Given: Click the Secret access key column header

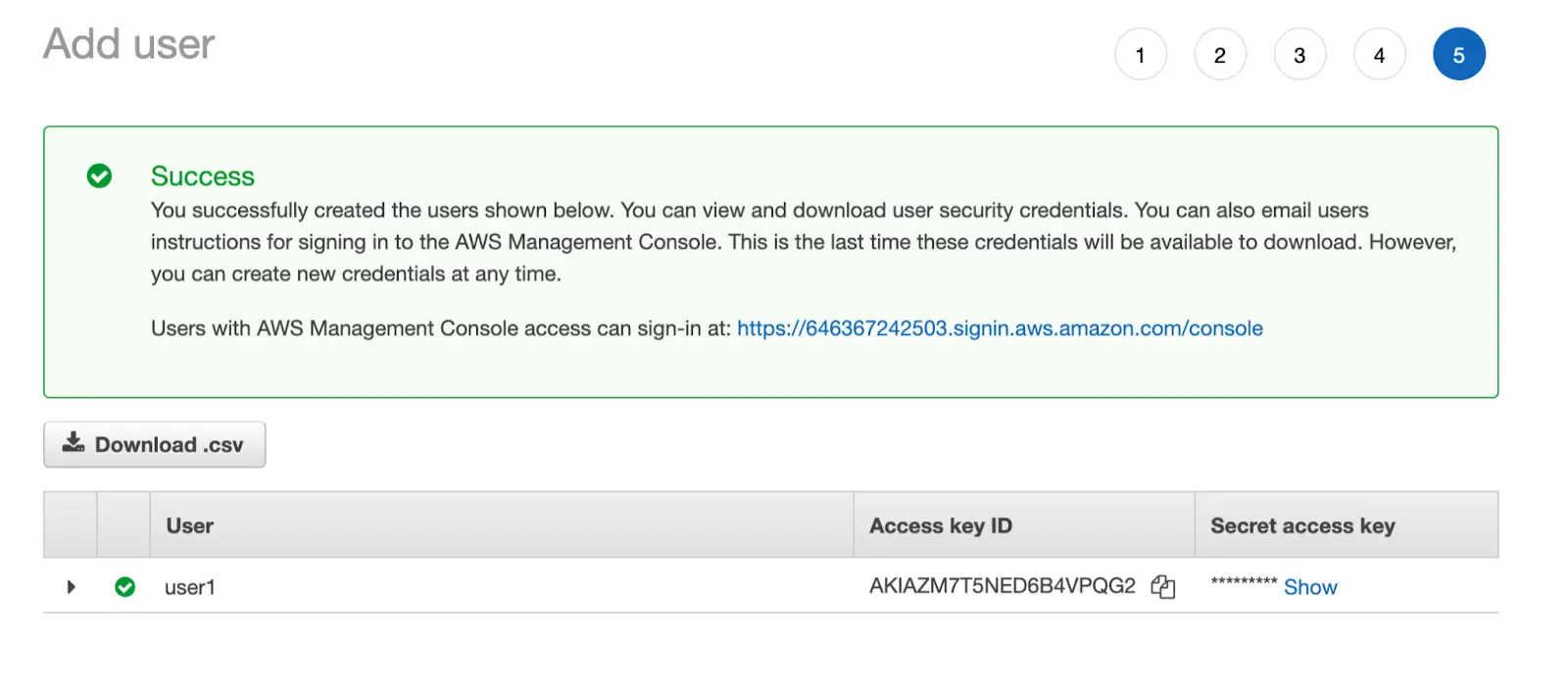Looking at the screenshot, I should coord(1302,525).
